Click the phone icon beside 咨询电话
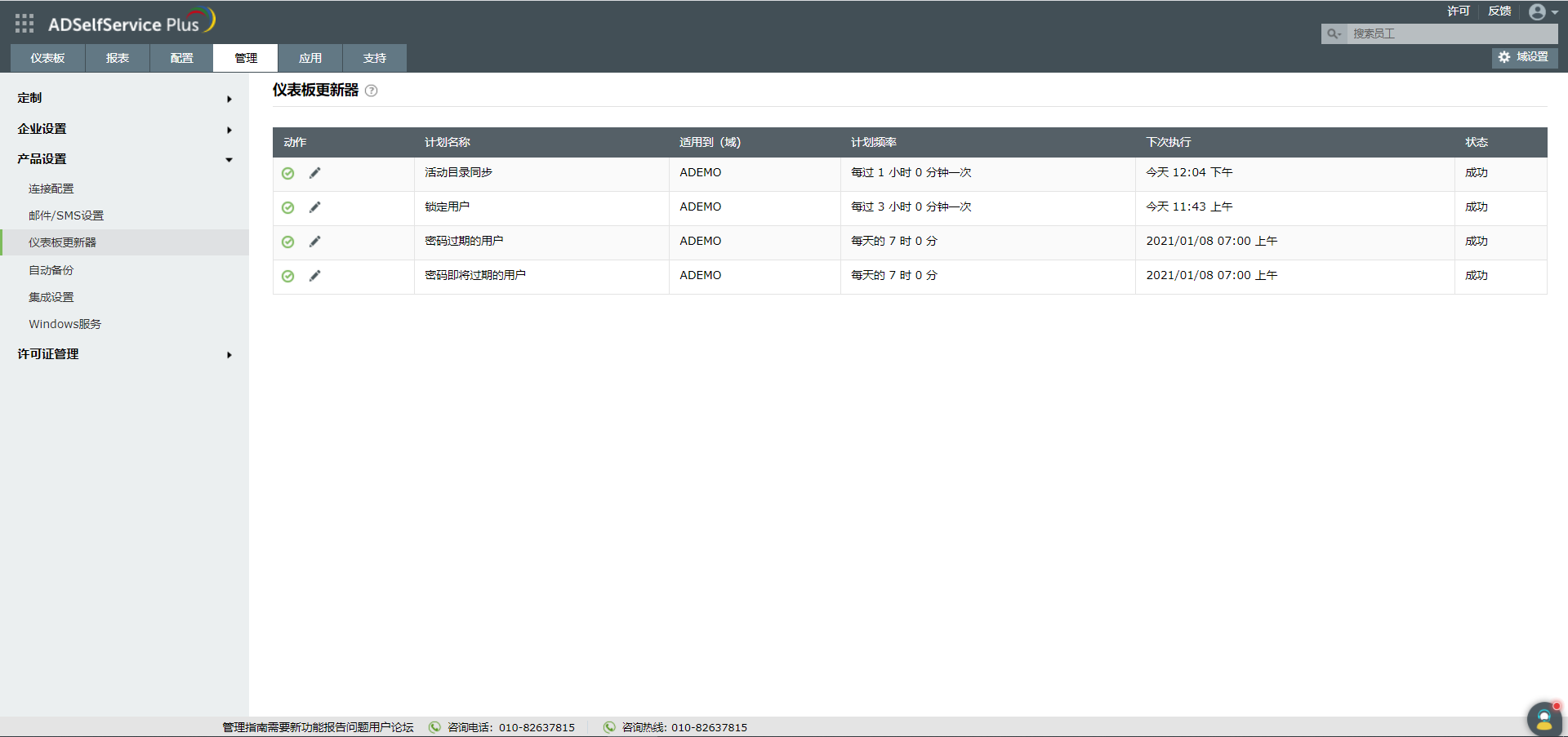Viewport: 1568px width, 737px height. click(434, 727)
